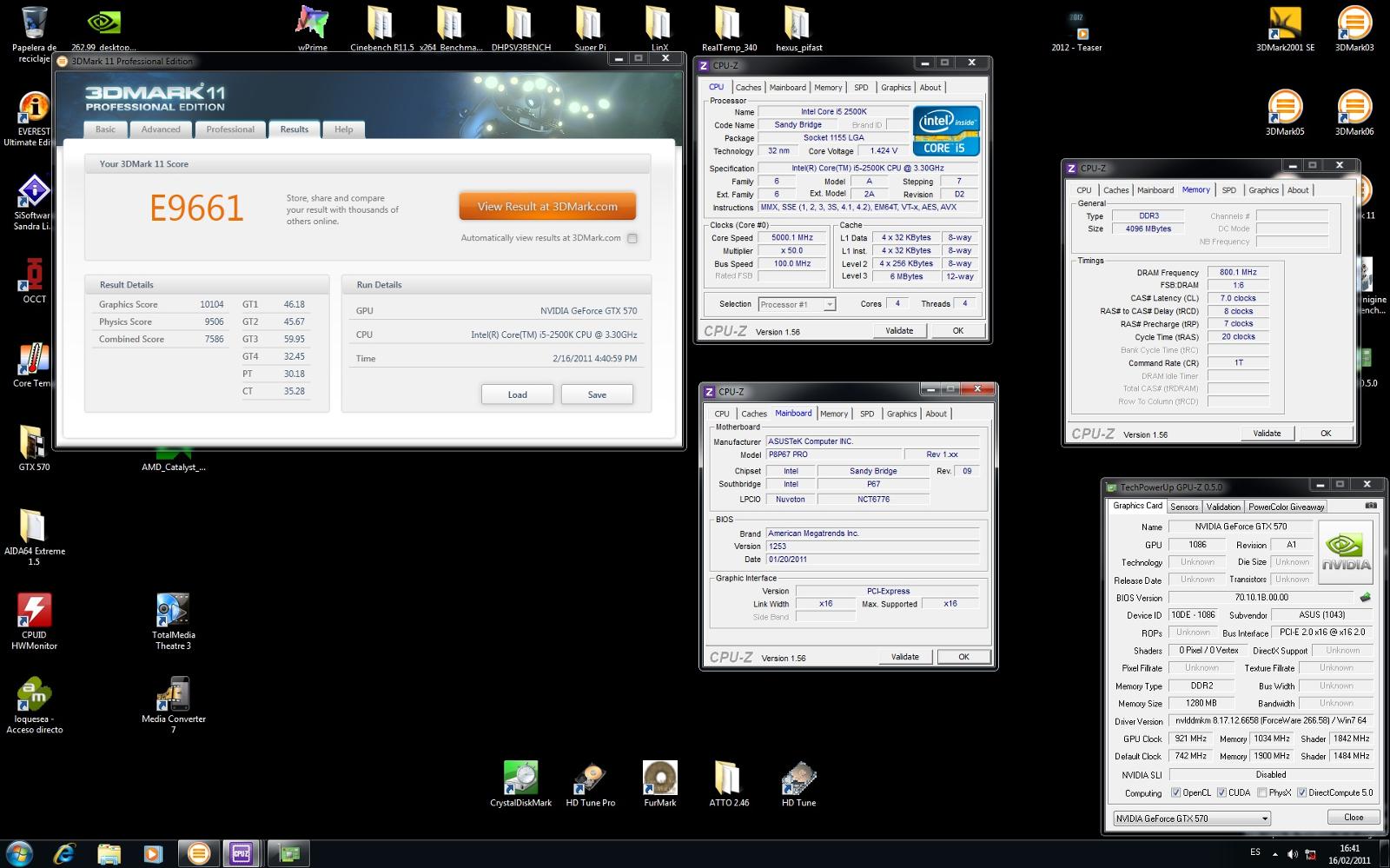This screenshot has width=1390, height=868.
Task: Open Internet Explorer from the taskbar
Action: tap(65, 854)
